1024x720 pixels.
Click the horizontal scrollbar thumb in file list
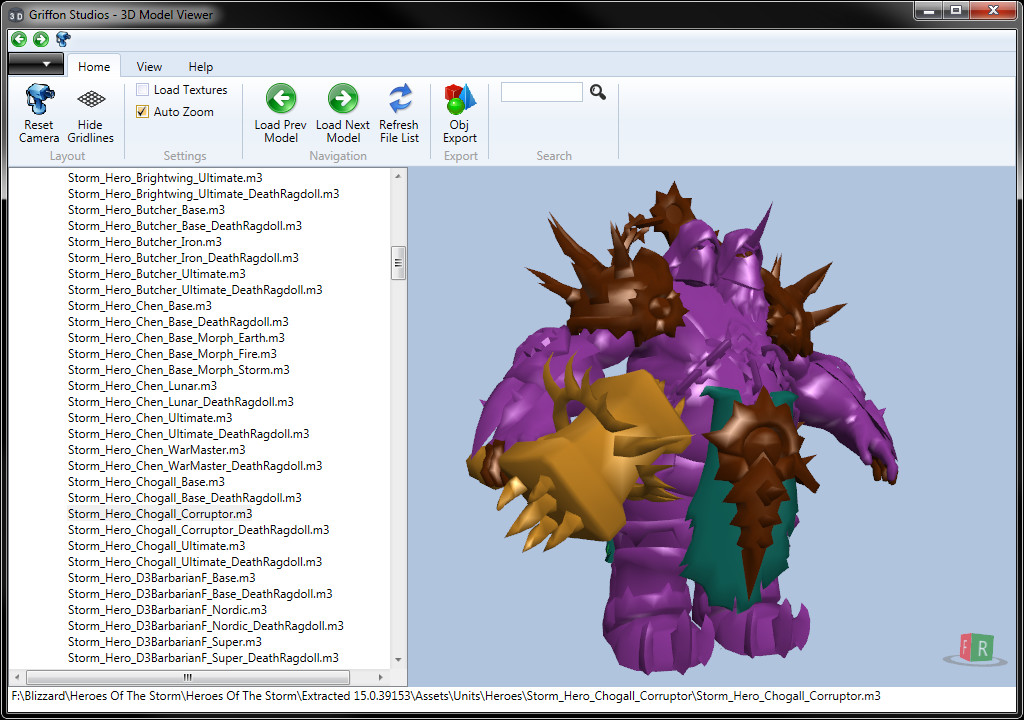point(188,677)
